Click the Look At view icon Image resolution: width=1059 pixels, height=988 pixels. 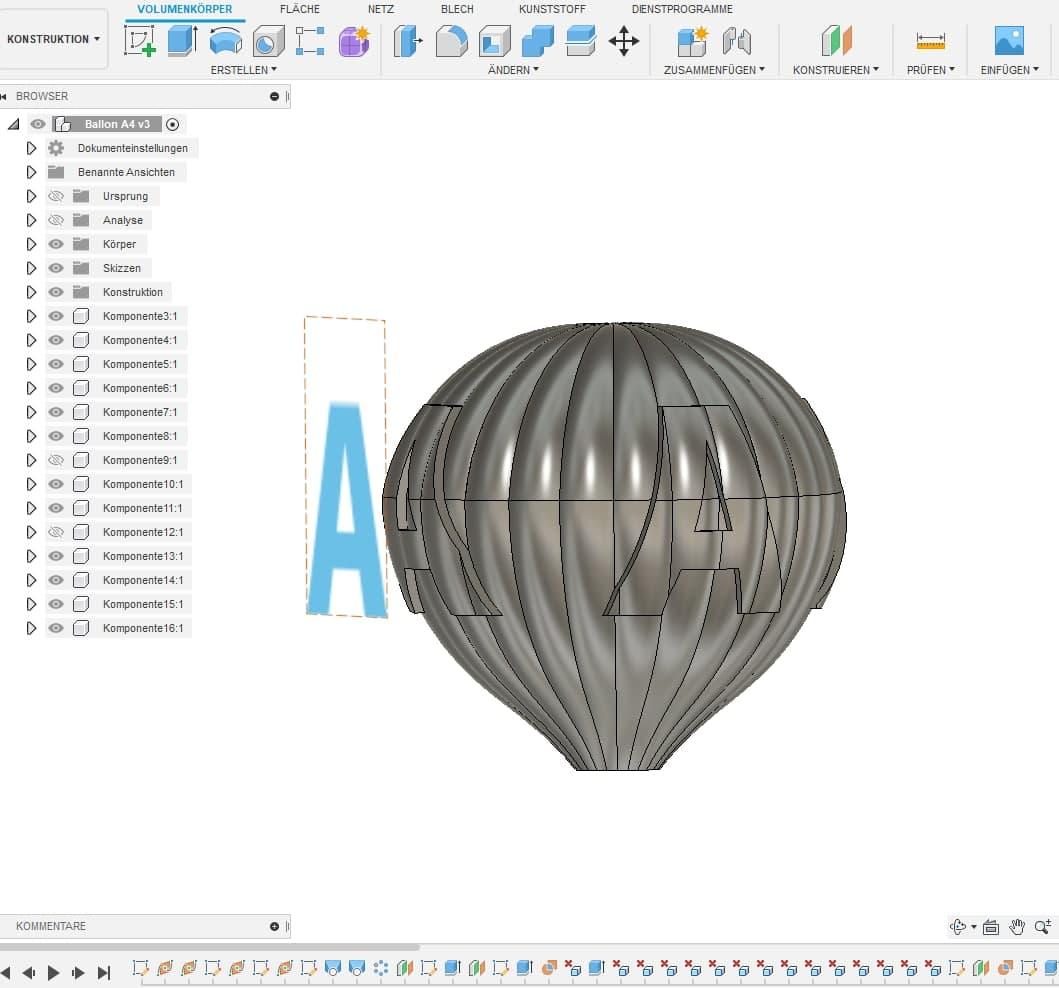click(x=991, y=927)
